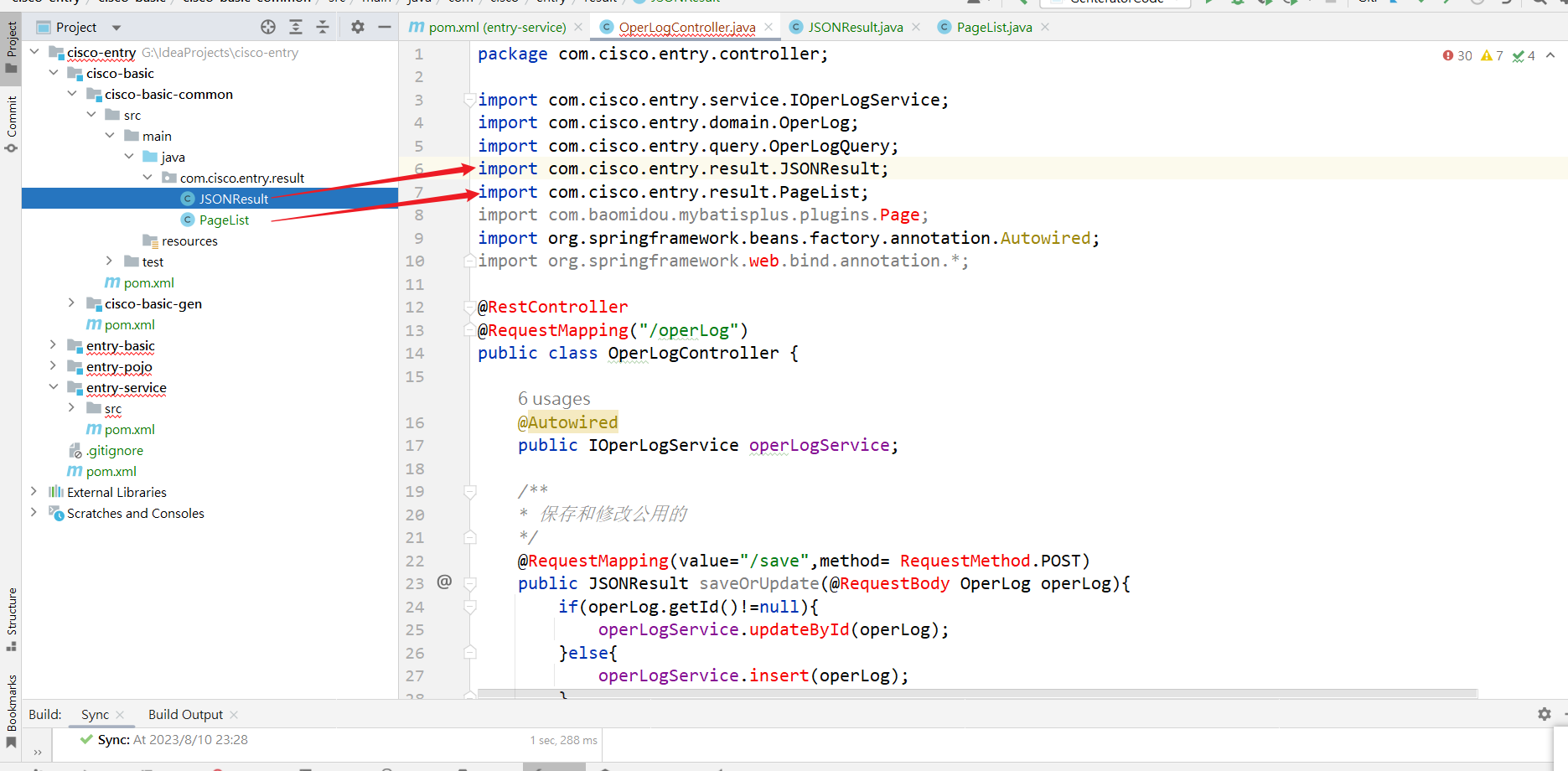
Task: Fold the import block at line 3
Action: 470,100
